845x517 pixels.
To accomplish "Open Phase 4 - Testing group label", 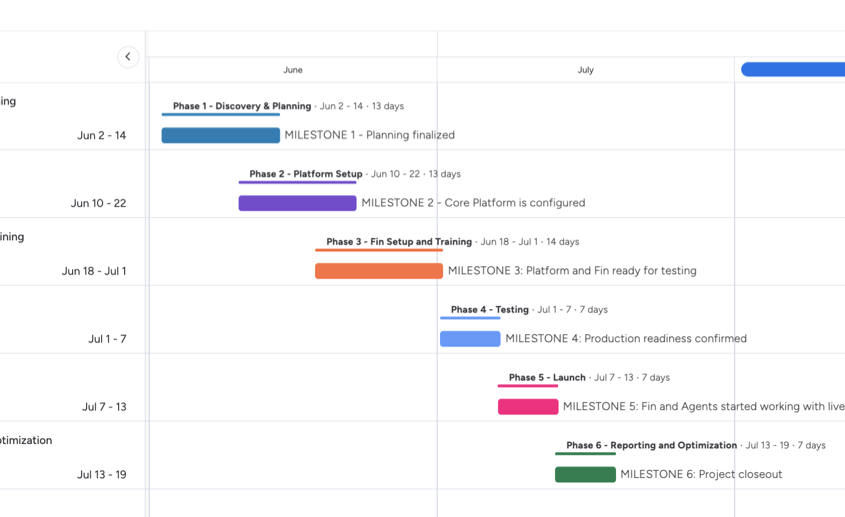I will tap(489, 310).
